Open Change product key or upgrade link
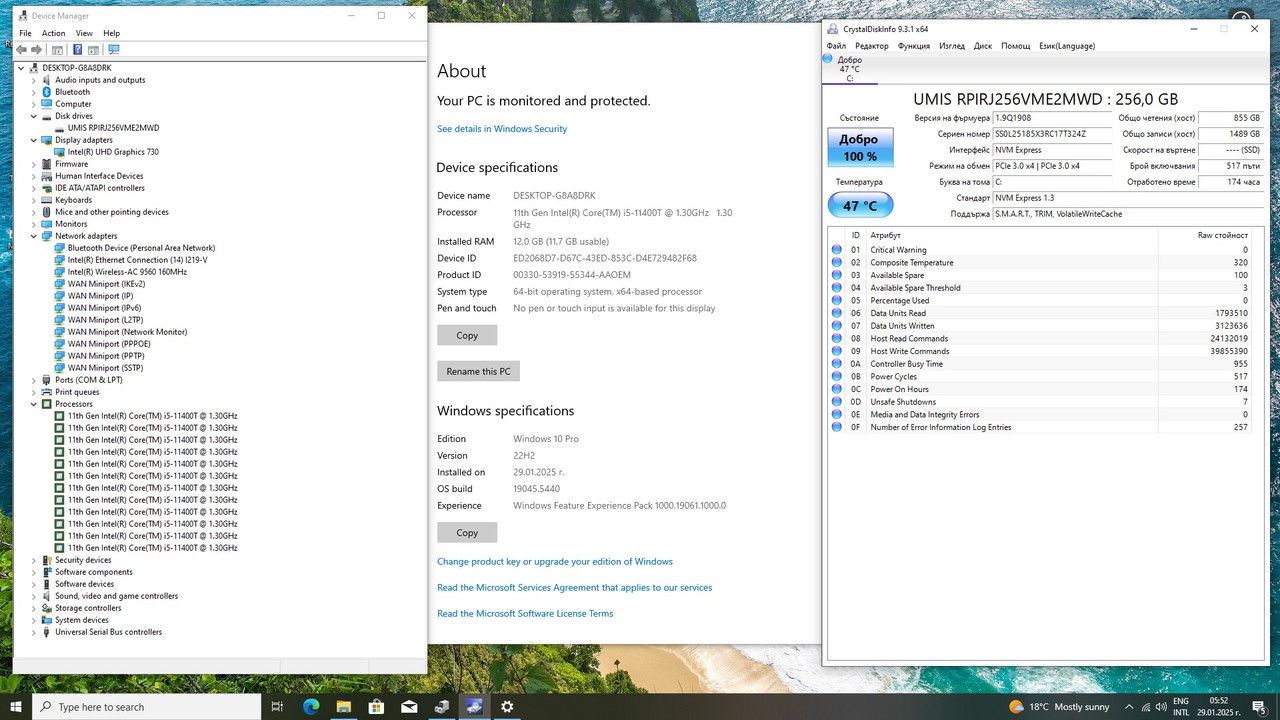Screen dimensions: 1280x720 555,562
